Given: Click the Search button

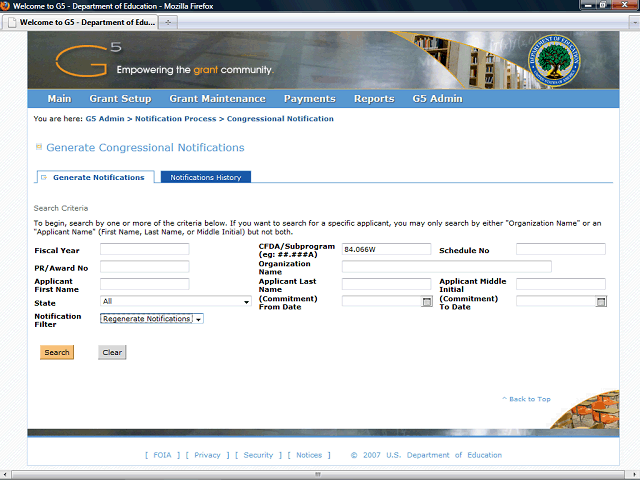Looking at the screenshot, I should (57, 352).
